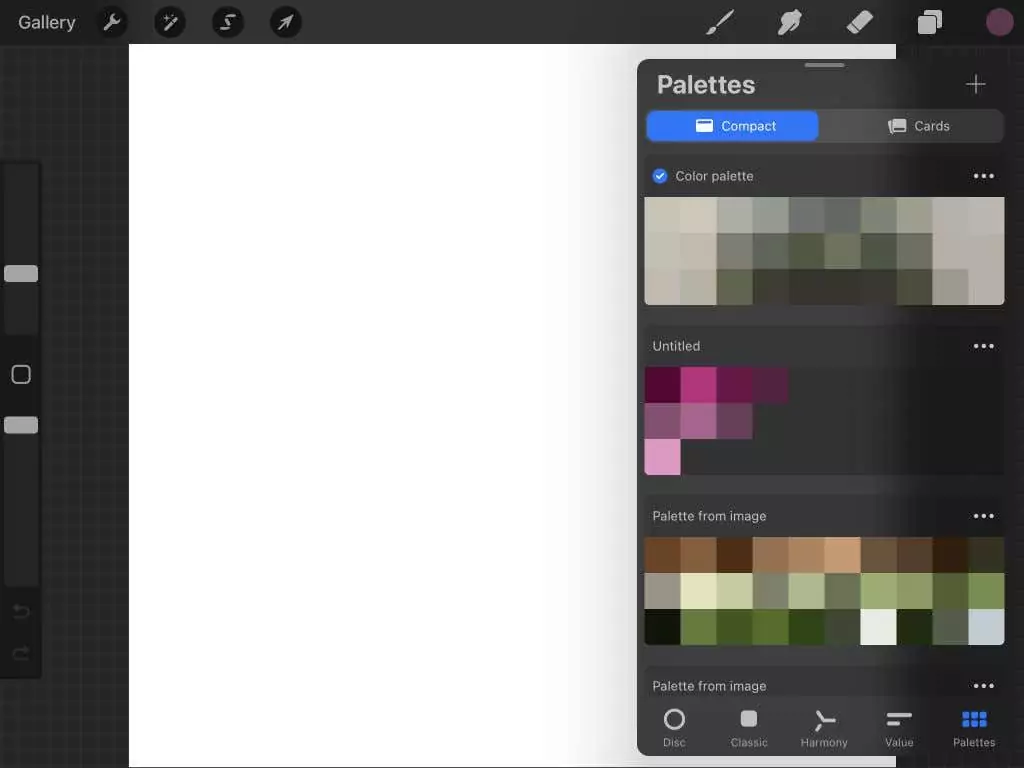
Task: Select the Brush tool
Action: click(720, 22)
